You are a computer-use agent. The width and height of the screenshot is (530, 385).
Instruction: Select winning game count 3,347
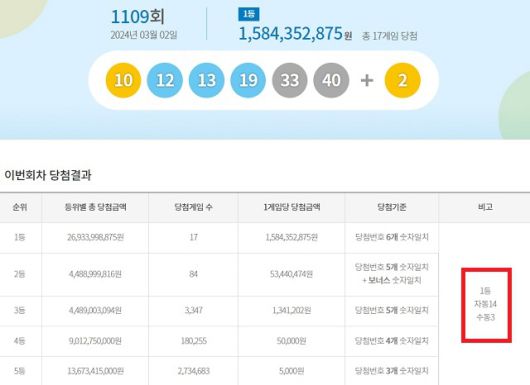pyautogui.click(x=193, y=310)
